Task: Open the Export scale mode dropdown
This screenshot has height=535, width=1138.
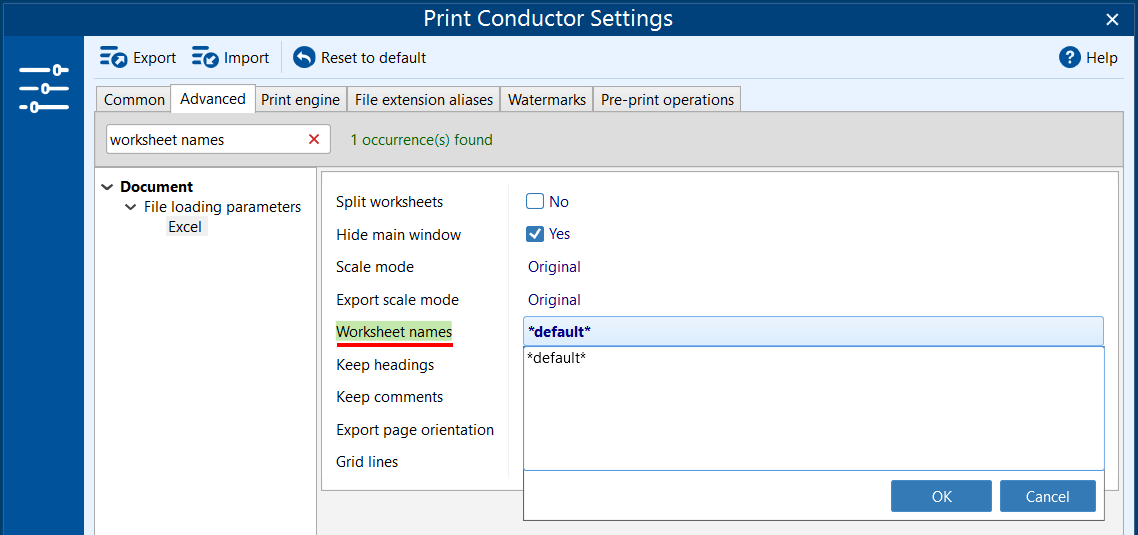Action: click(554, 300)
